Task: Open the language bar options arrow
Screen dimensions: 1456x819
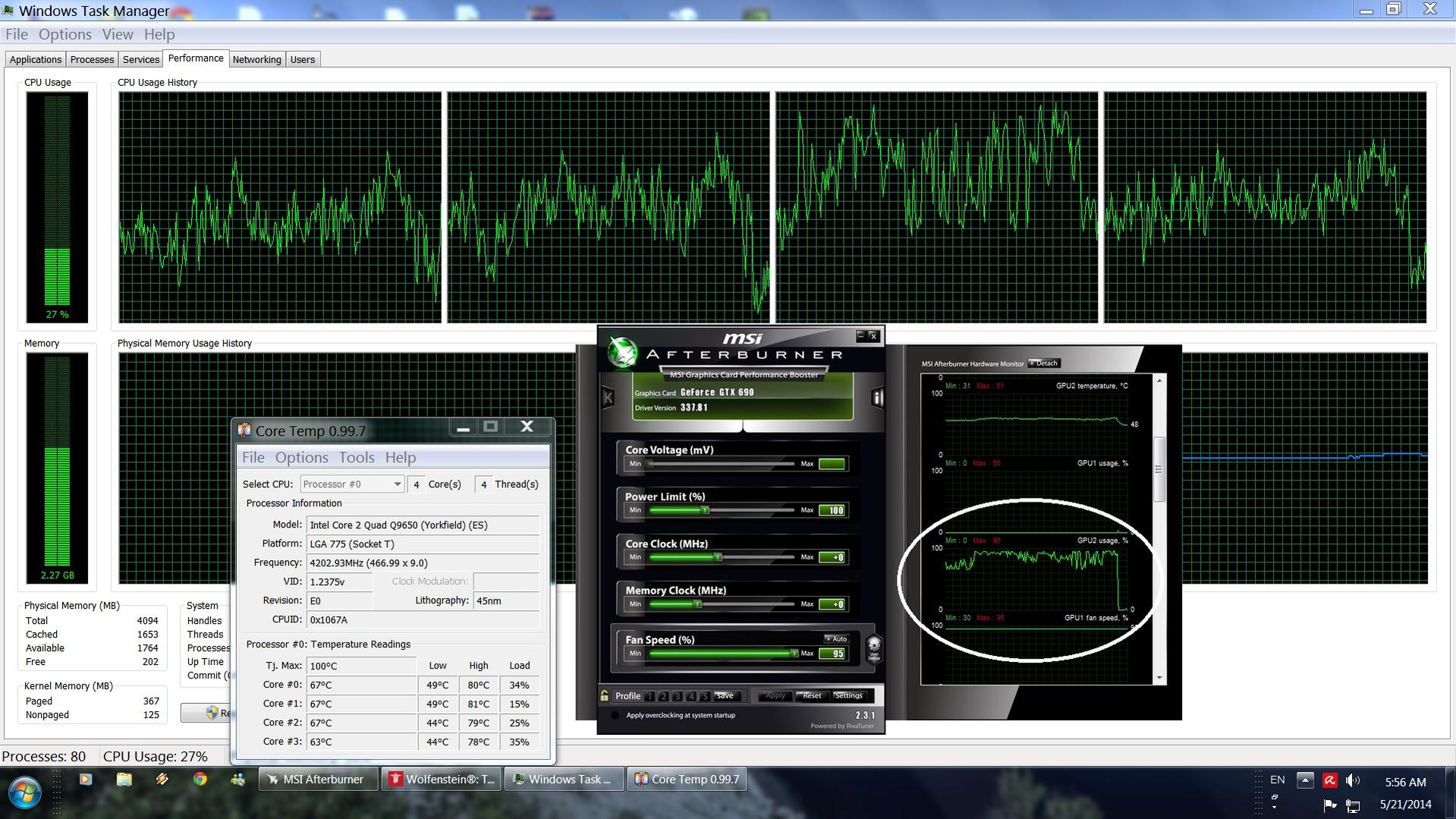Action: click(x=1274, y=807)
